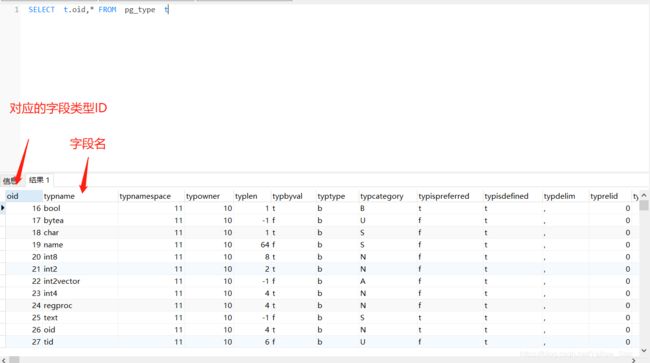Select the typnamespace column header
The image size is (650, 363).
pyautogui.click(x=151, y=196)
